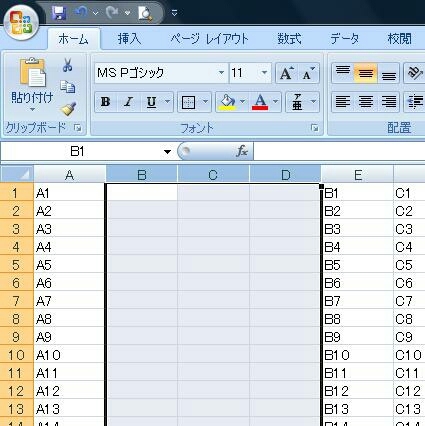Click cell containing A7
Viewport: 425px width, 426px height.
pyautogui.click(x=69, y=301)
